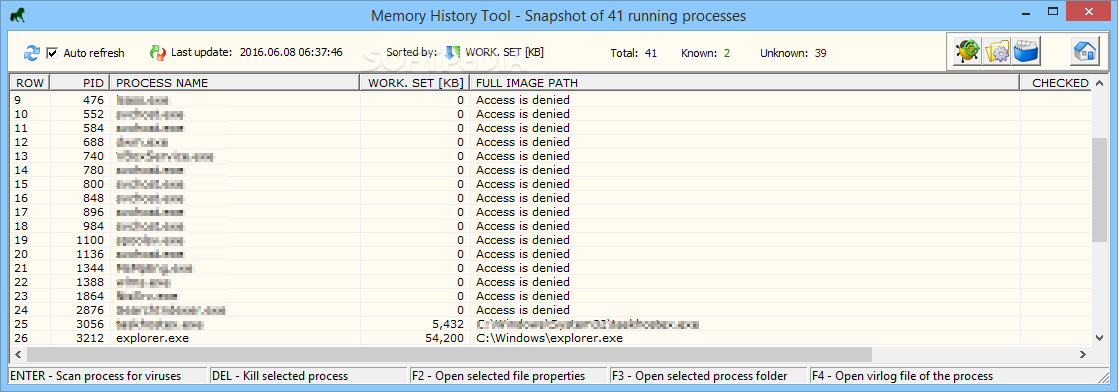The height and width of the screenshot is (392, 1118).
Task: Click the blue house home icon
Action: click(1084, 51)
